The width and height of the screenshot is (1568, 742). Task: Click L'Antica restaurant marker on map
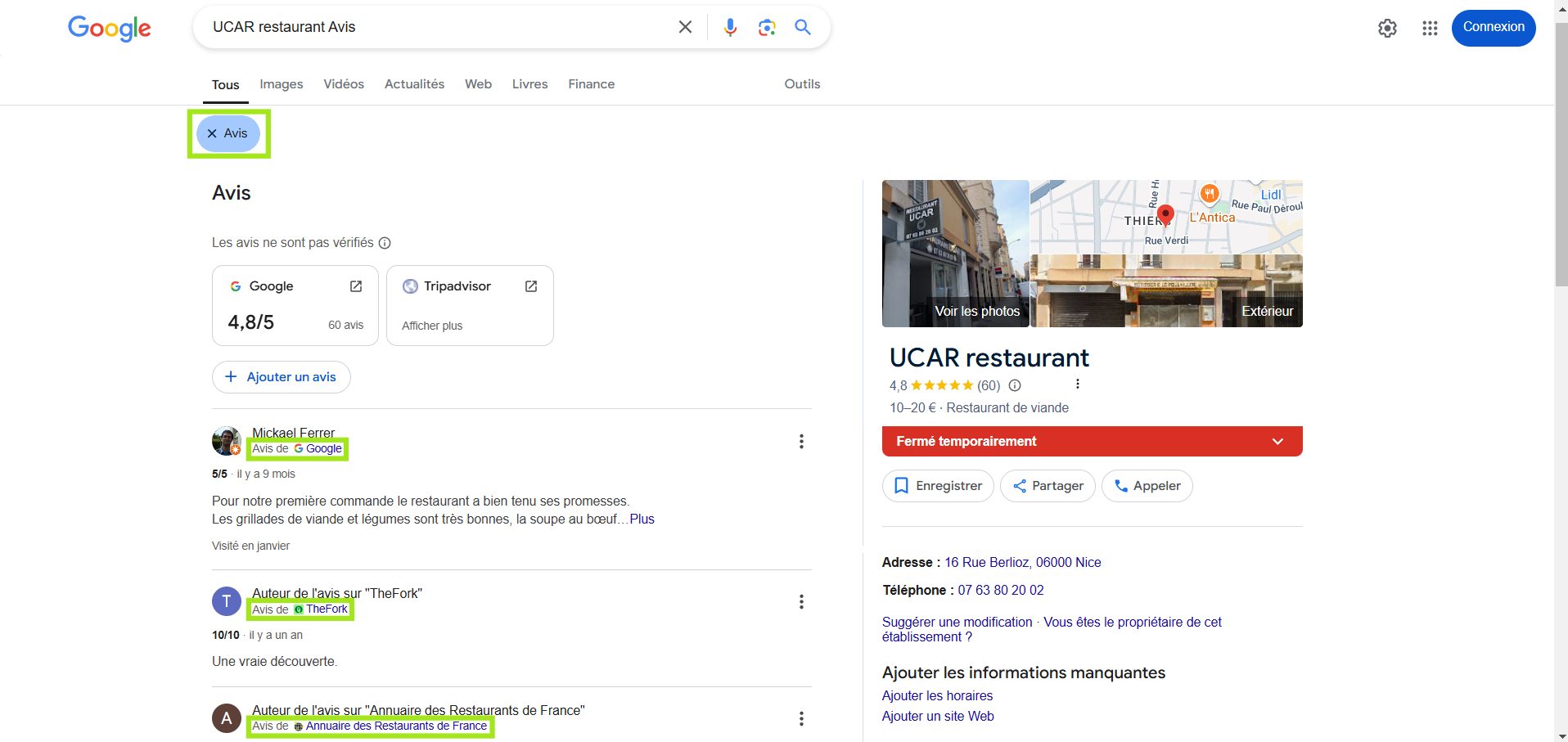pyautogui.click(x=1210, y=194)
